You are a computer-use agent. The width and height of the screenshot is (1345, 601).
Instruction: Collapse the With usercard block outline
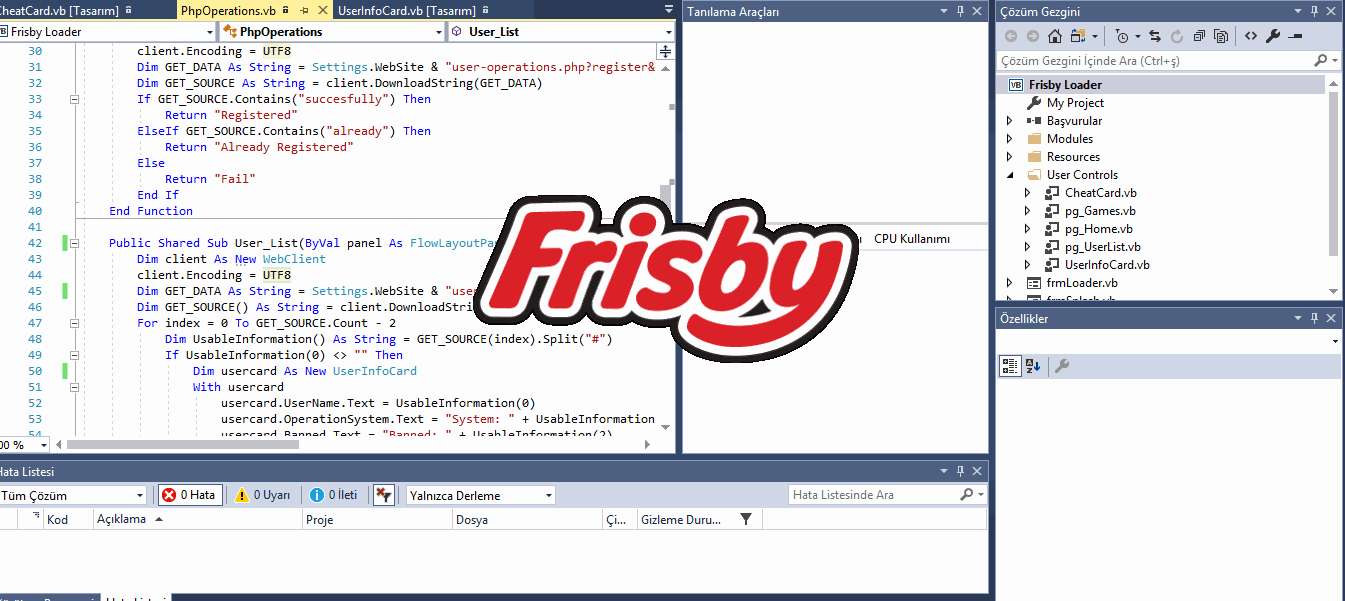(74, 387)
